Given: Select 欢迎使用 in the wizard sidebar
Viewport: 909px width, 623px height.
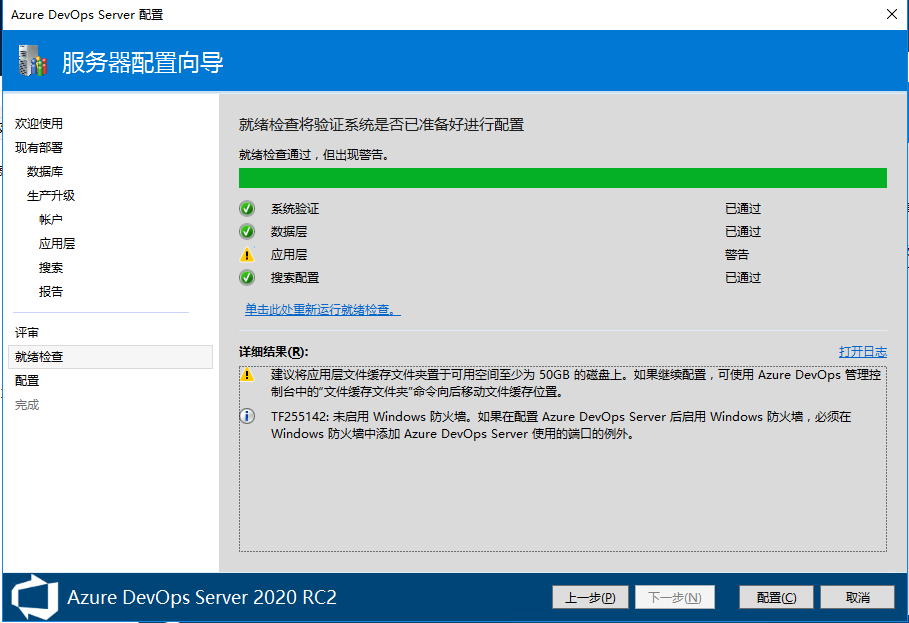Looking at the screenshot, I should click(39, 124).
